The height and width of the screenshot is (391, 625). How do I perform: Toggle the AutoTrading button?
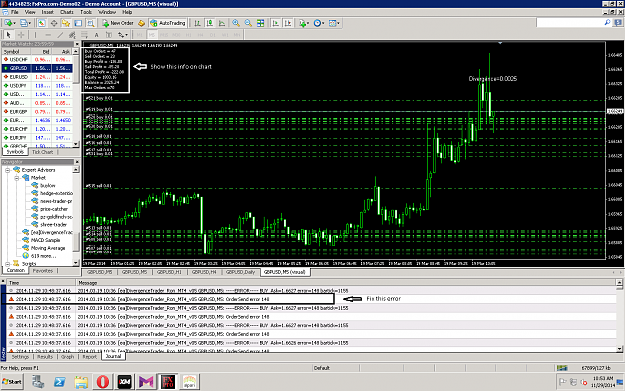coord(168,23)
